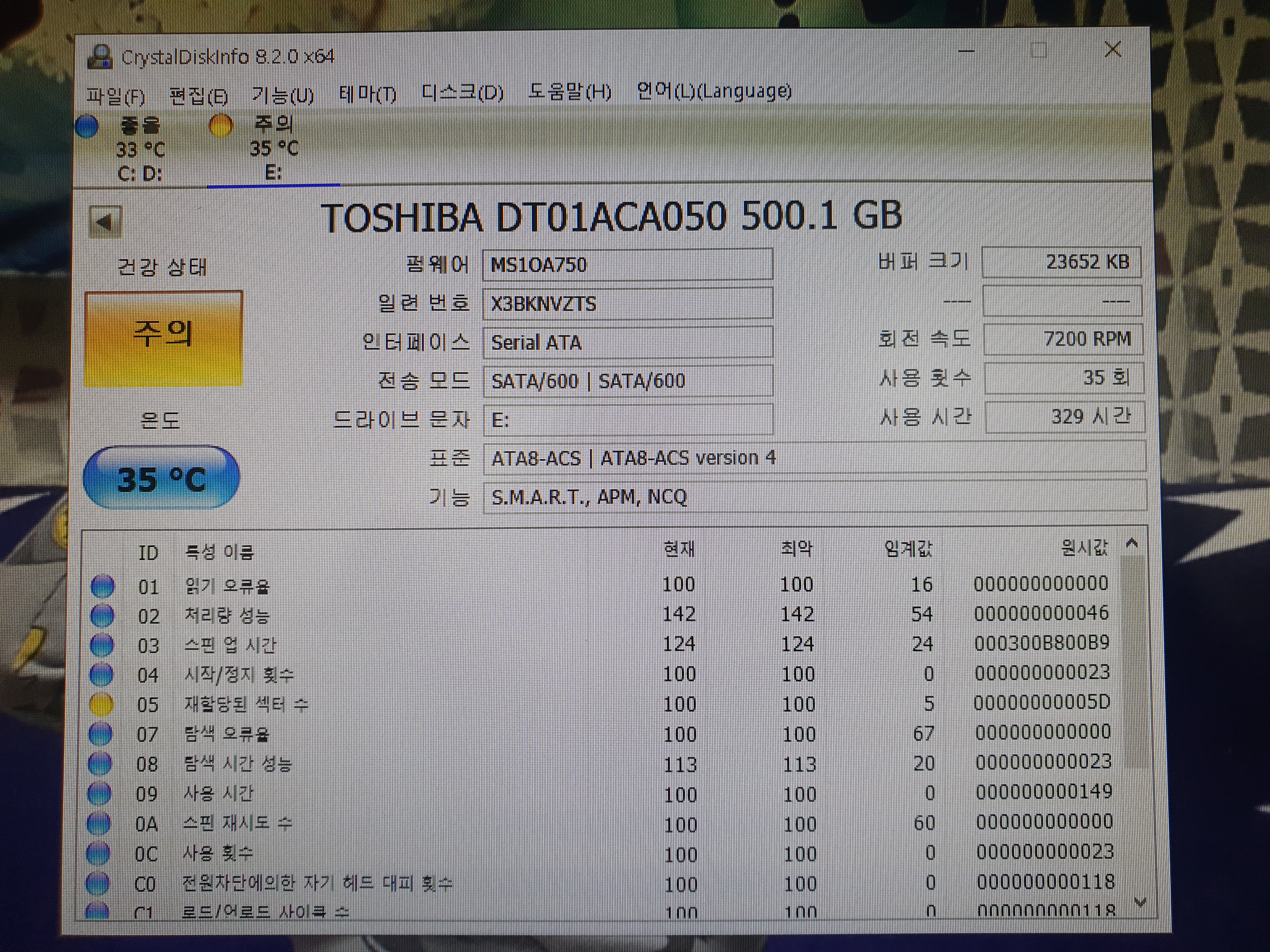Maximize the CrystalDiskInfo window
This screenshot has width=1270, height=952.
coord(1038,50)
